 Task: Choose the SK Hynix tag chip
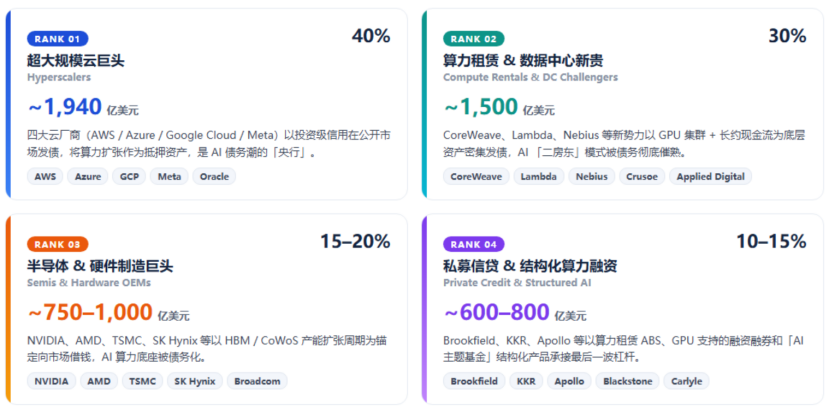pos(195,381)
